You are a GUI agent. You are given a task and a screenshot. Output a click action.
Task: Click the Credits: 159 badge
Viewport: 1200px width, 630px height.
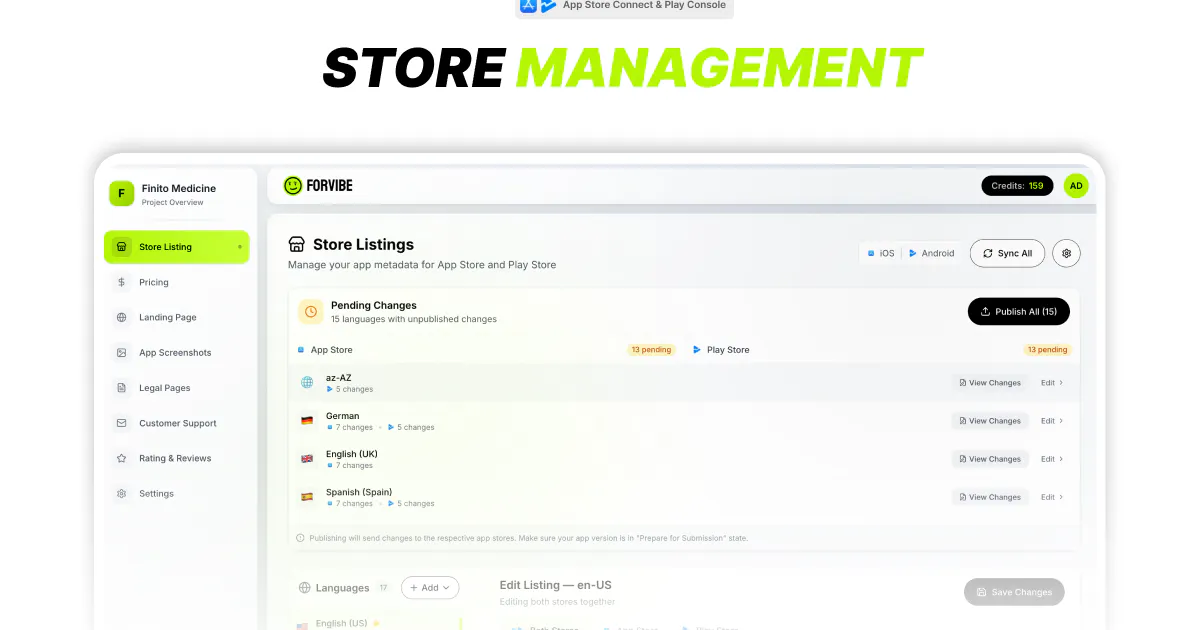(1017, 186)
